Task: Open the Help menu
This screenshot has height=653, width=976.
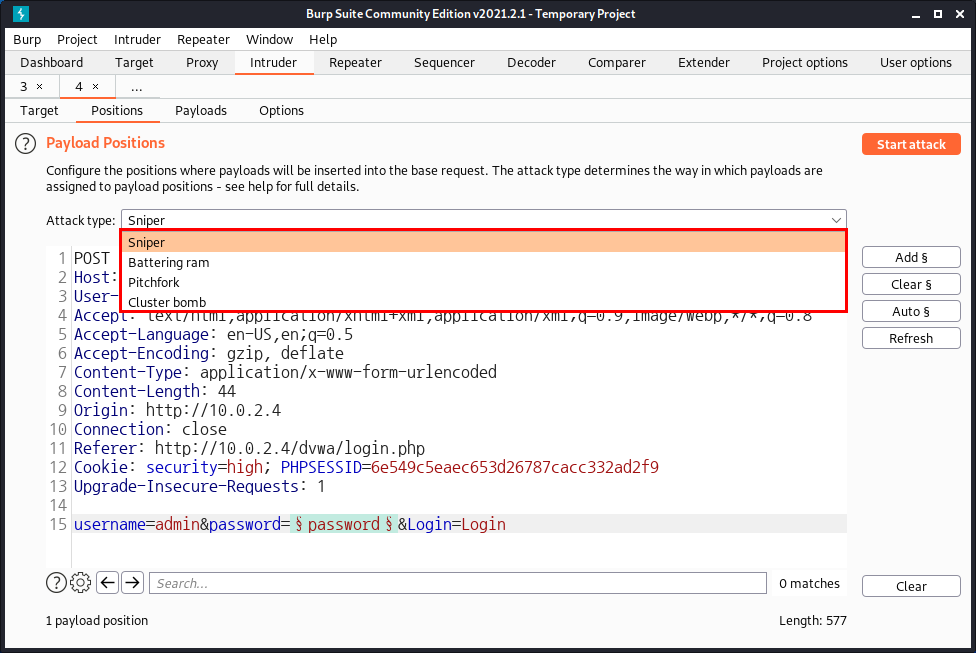Action: pos(323,39)
